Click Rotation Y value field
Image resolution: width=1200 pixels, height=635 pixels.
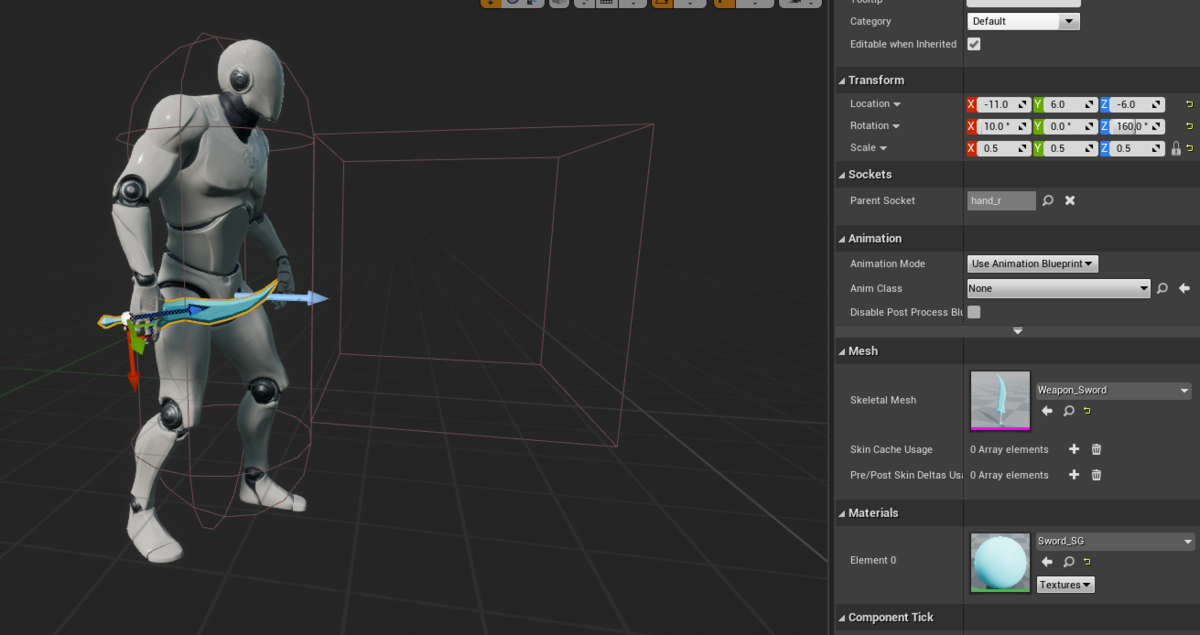click(1070, 126)
